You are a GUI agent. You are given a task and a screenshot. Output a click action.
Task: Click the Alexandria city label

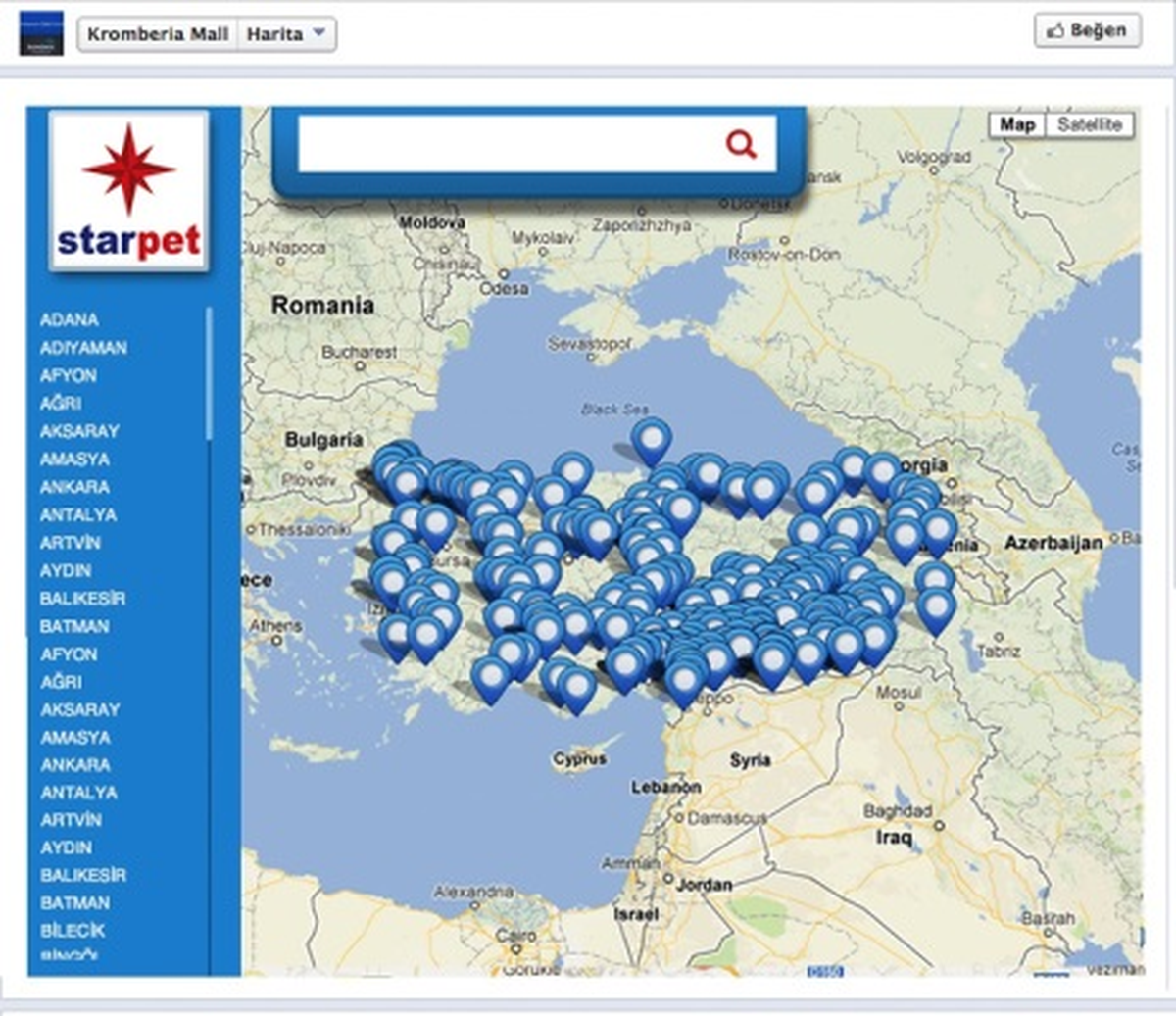tap(473, 892)
